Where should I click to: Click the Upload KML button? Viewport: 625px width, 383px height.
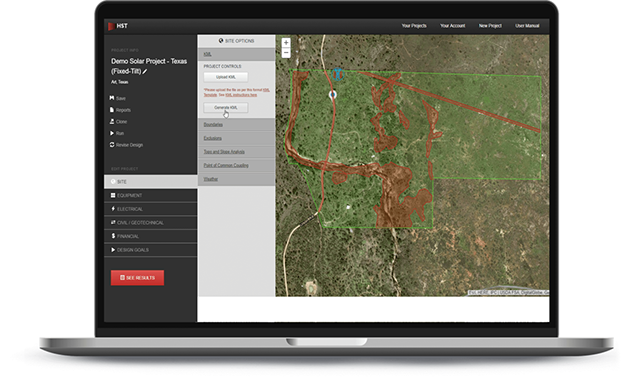click(x=226, y=77)
